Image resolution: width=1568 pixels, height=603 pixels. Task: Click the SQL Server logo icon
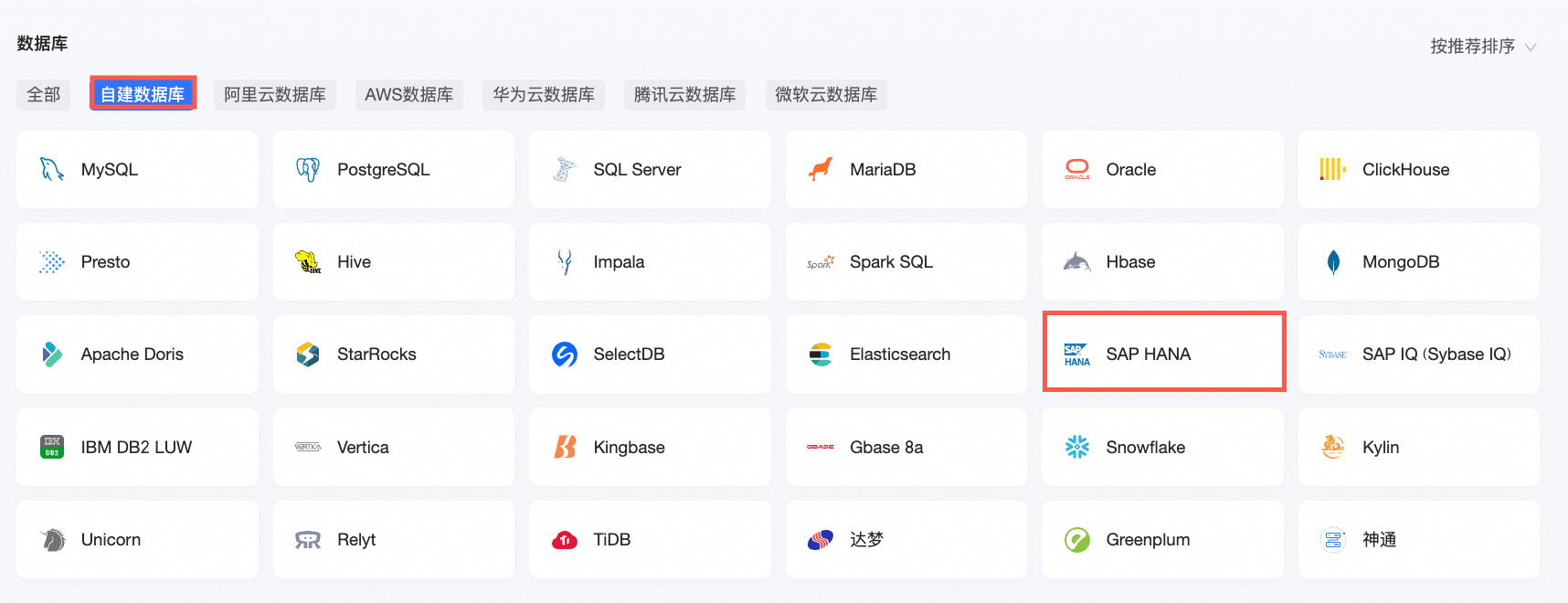pos(565,169)
